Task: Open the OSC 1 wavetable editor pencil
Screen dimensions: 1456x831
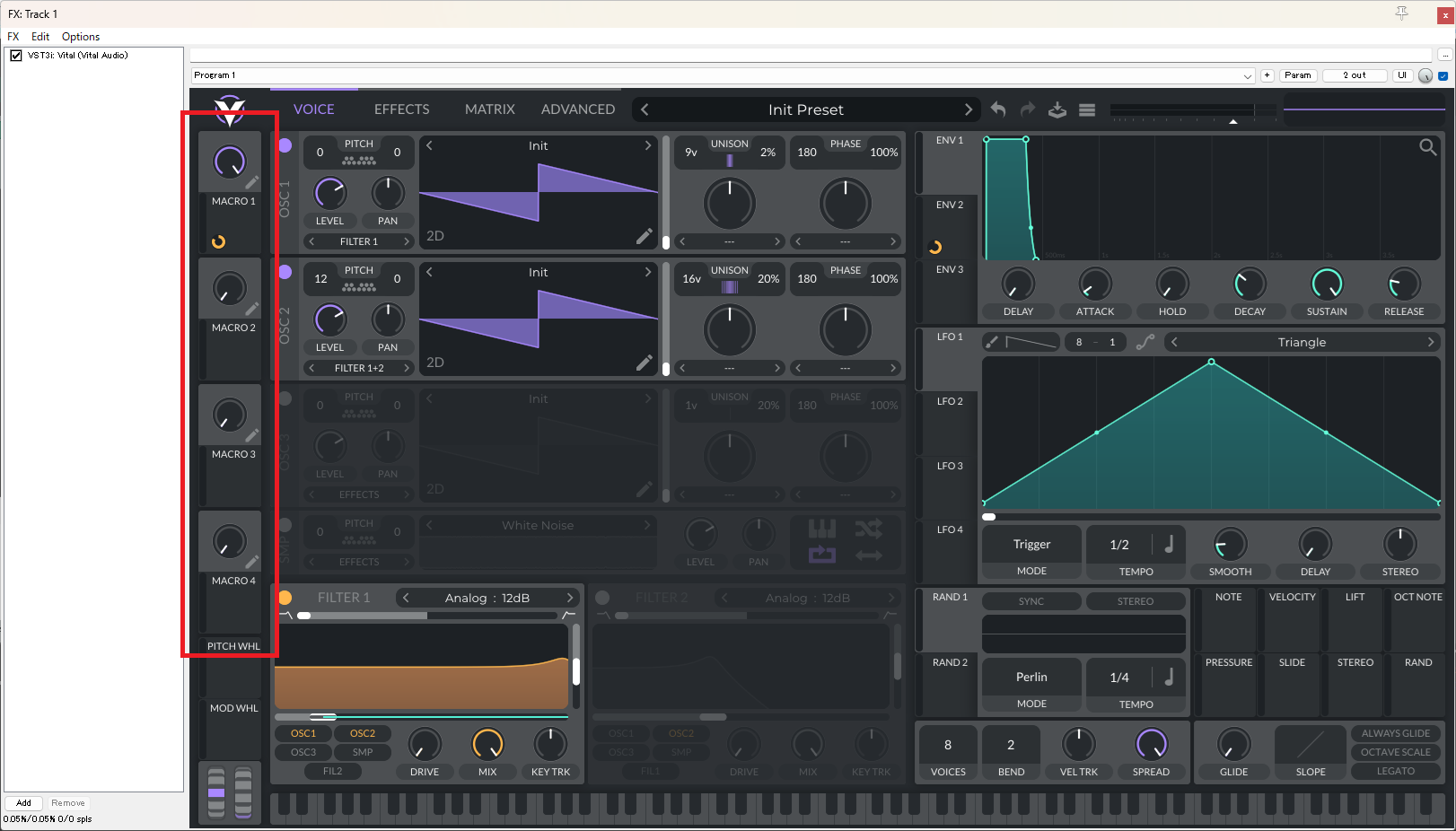Action: (x=645, y=236)
